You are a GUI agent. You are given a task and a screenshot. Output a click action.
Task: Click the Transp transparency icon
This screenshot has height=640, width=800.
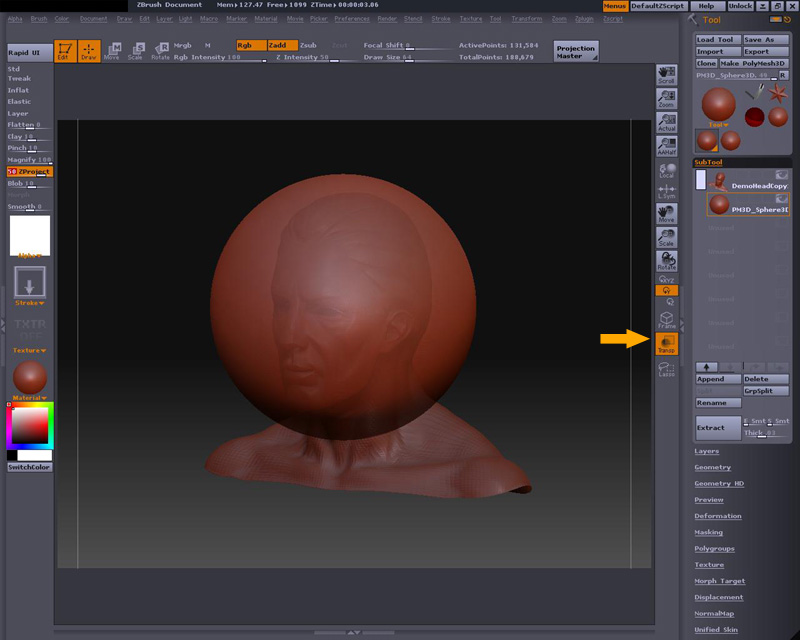[666, 344]
